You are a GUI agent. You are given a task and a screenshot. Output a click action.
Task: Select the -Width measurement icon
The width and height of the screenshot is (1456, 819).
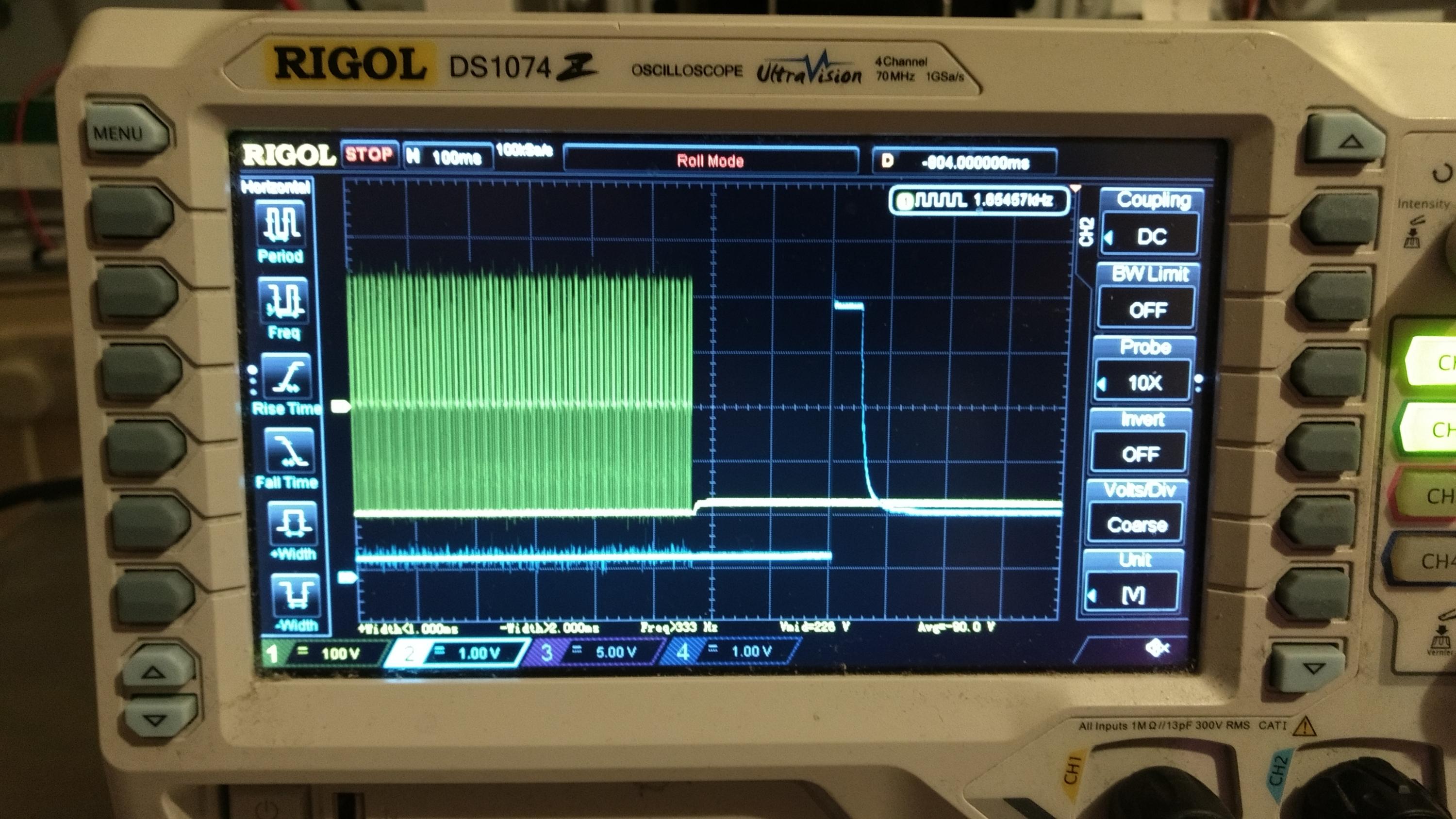[296, 596]
